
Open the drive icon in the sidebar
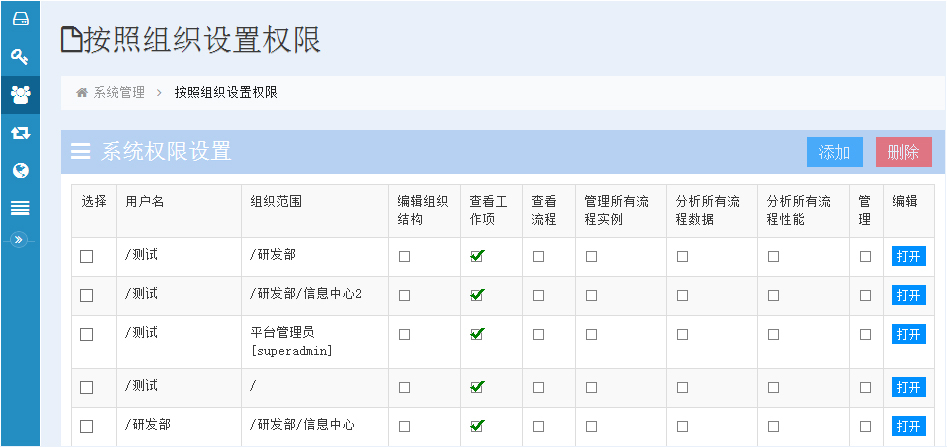coord(21,19)
